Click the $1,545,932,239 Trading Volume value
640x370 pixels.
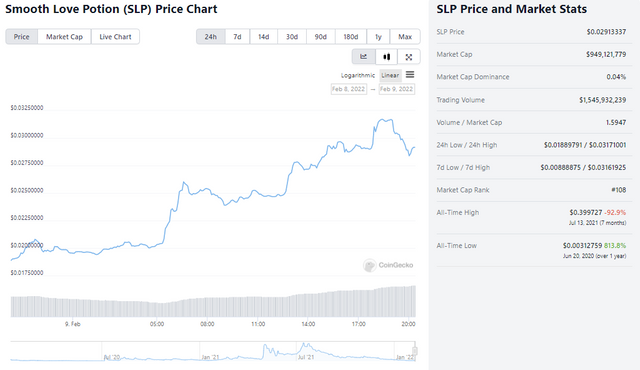pyautogui.click(x=602, y=100)
